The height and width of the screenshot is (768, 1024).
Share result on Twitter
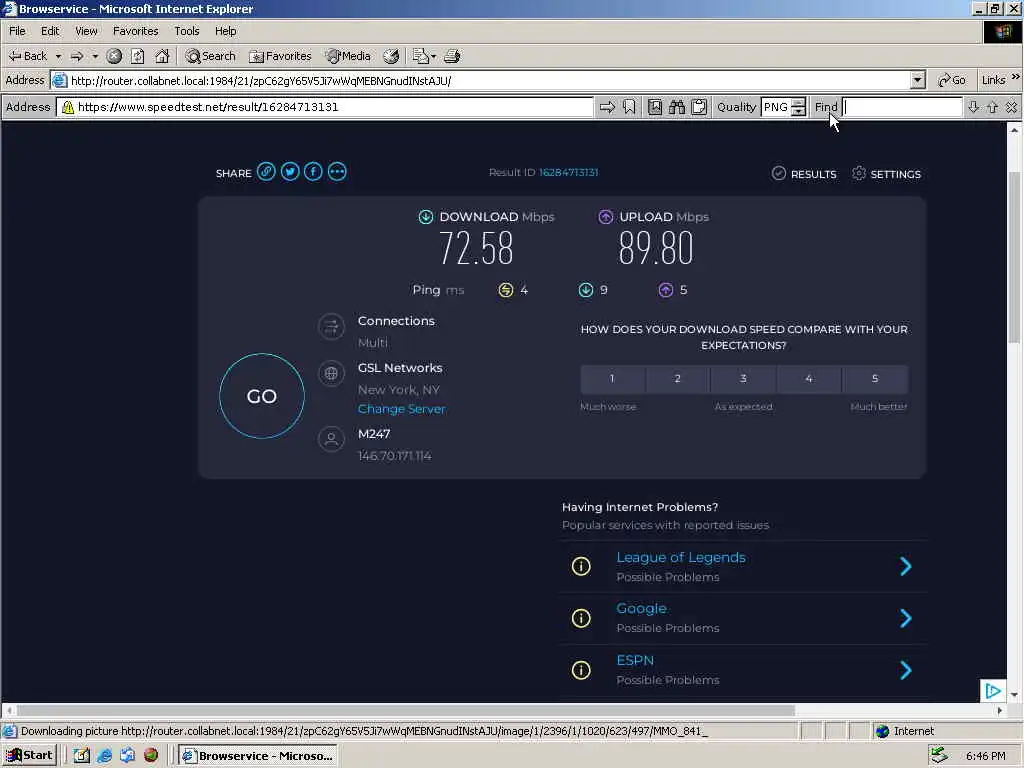[x=290, y=172]
